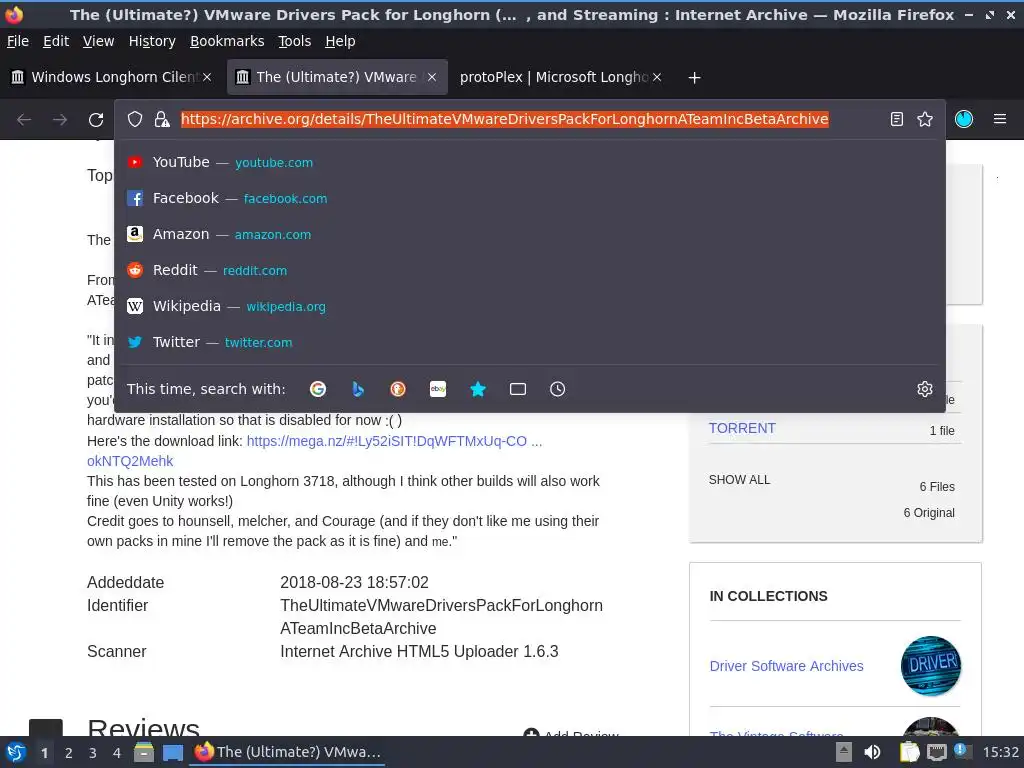Viewport: 1024px width, 768px height.
Task: Search open tabs icon
Action: point(518,389)
